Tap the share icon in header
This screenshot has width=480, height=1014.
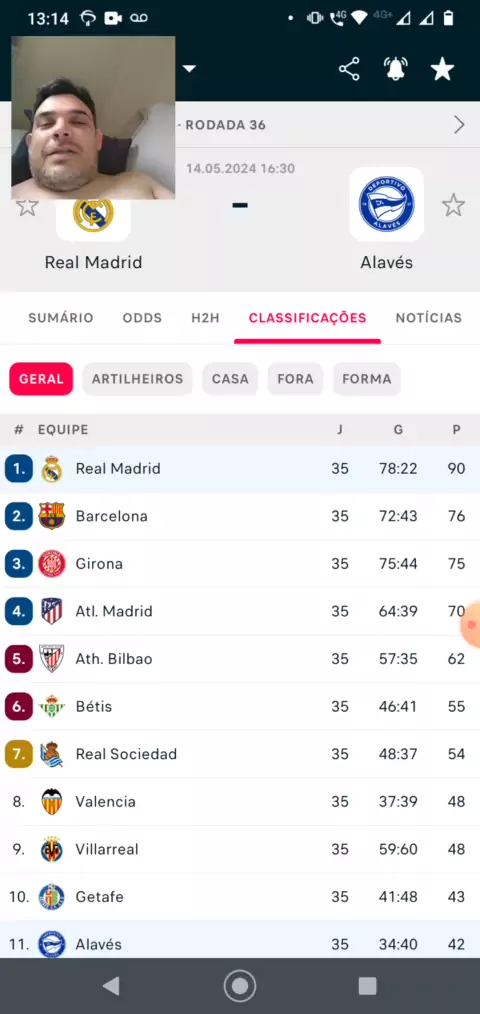click(x=349, y=69)
